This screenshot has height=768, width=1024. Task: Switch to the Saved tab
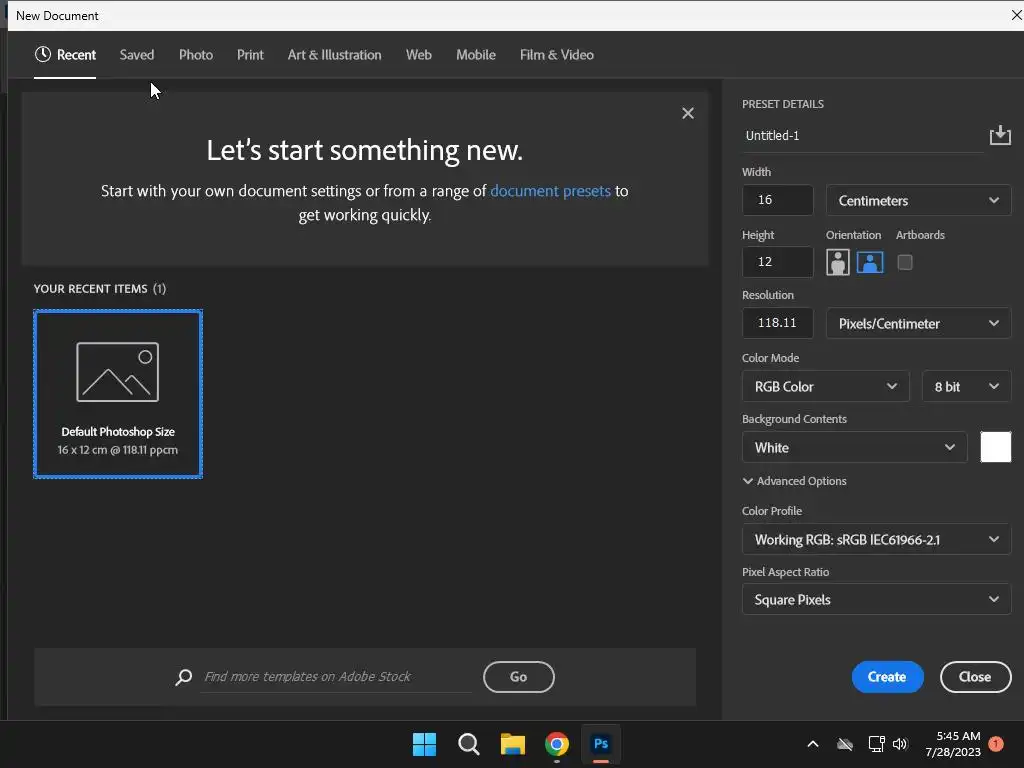point(136,55)
